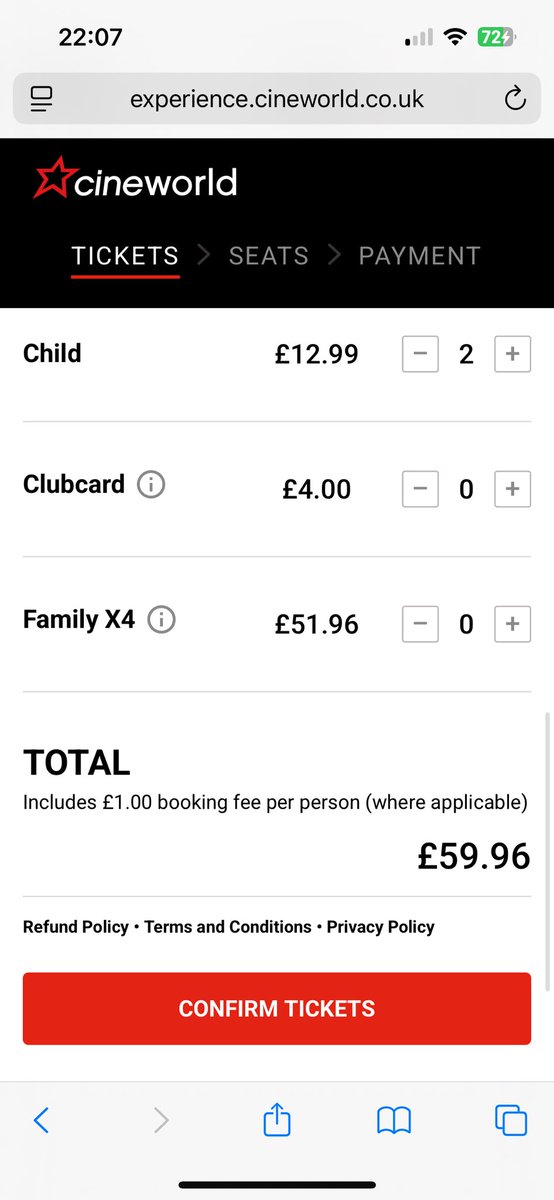Open the Safari page format menu icon
Screen dimensions: 554x1200
[x=41, y=99]
